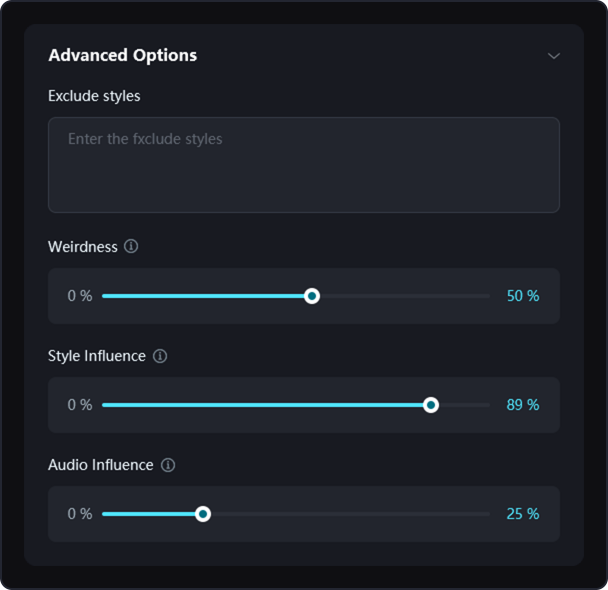Click the Advanced Options heading
This screenshot has height=590, width=608.
coord(122,56)
